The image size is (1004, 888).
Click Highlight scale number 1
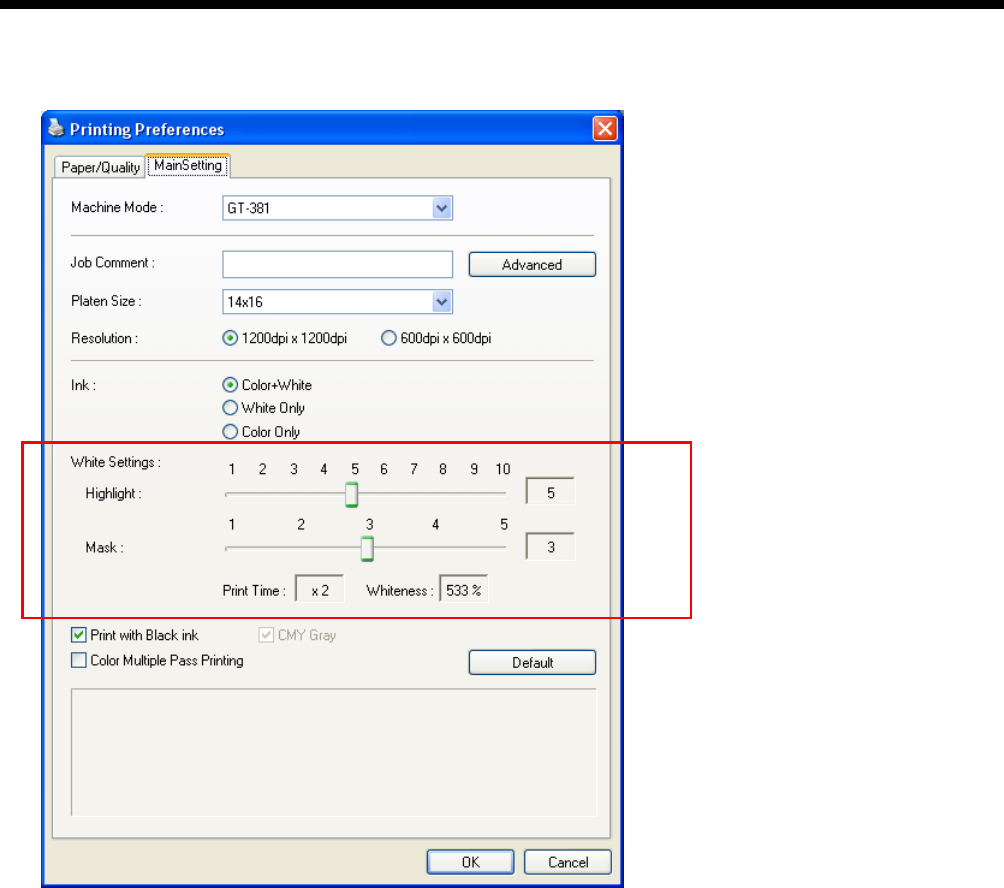231,469
